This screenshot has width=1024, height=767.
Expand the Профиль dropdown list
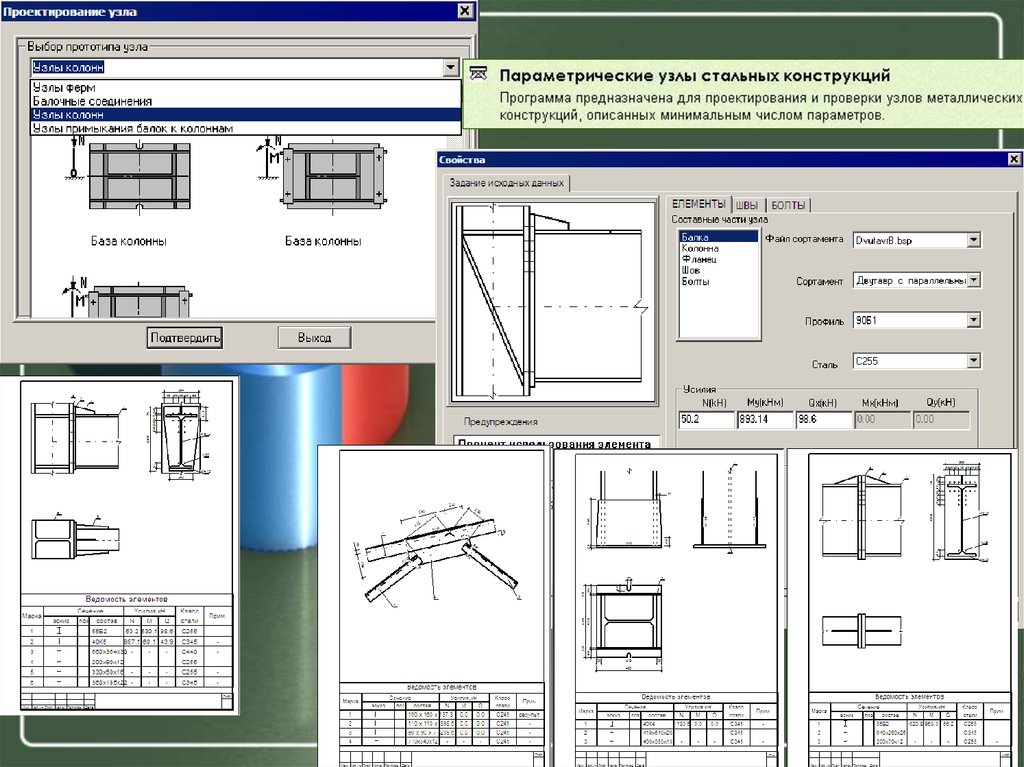point(973,320)
